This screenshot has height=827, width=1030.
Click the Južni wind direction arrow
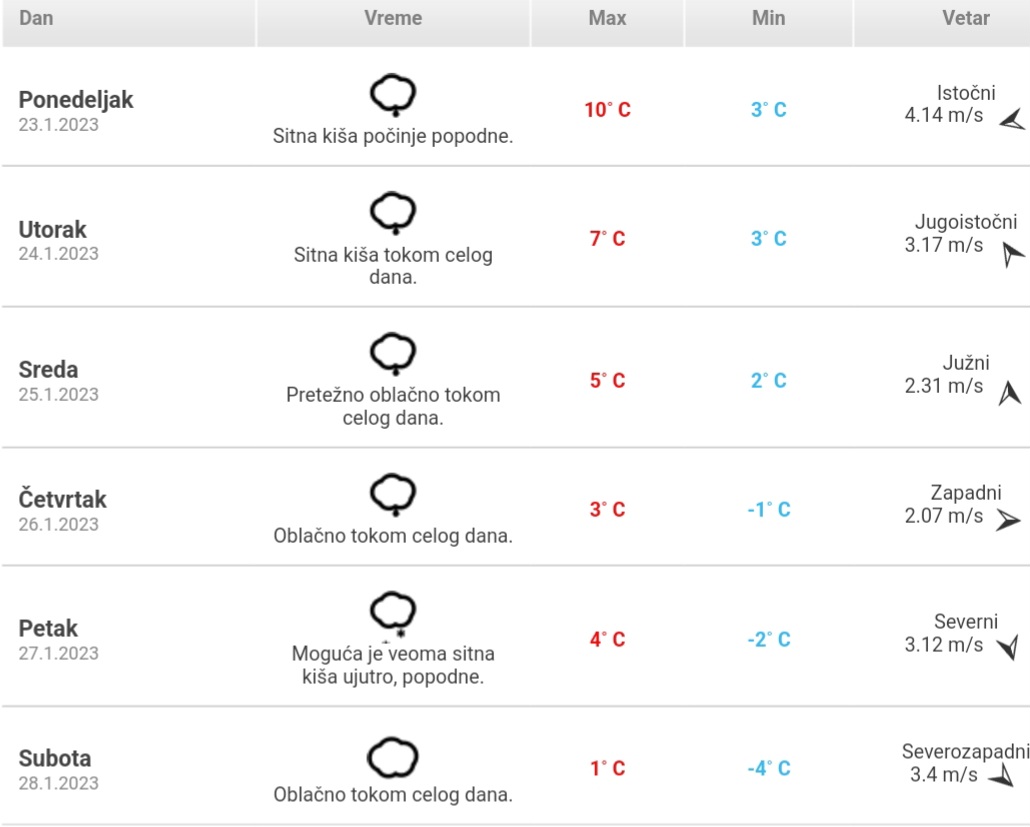pyautogui.click(x=1010, y=393)
